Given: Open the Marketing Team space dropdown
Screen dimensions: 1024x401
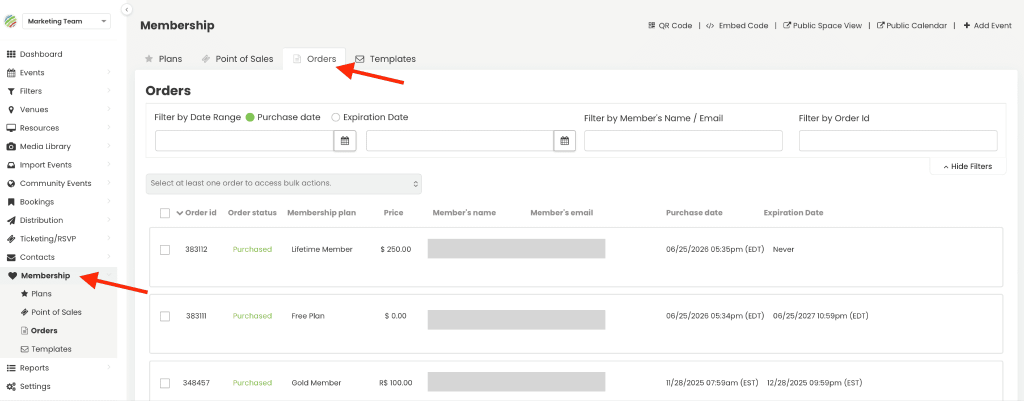Looking at the screenshot, I should (x=67, y=22).
